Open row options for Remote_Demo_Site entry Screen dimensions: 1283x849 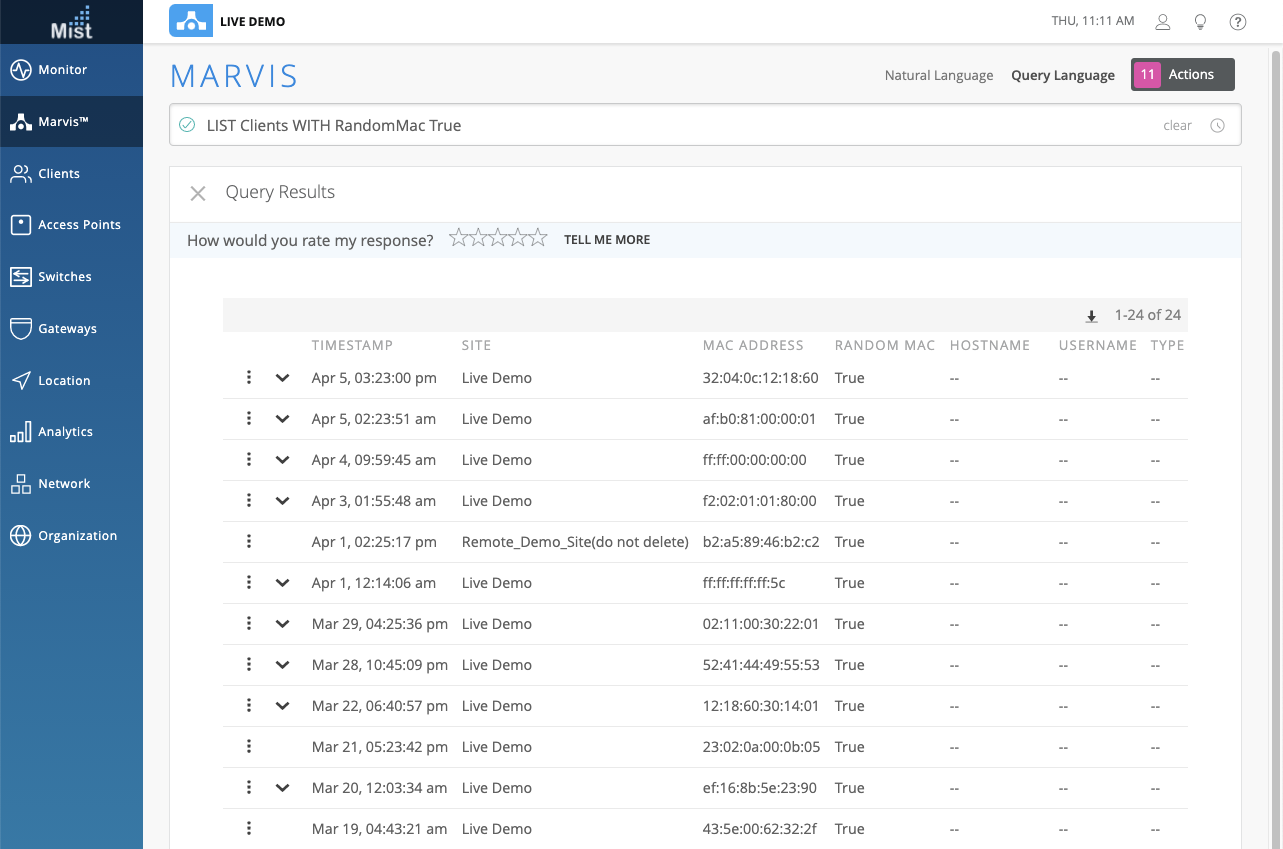pos(249,542)
